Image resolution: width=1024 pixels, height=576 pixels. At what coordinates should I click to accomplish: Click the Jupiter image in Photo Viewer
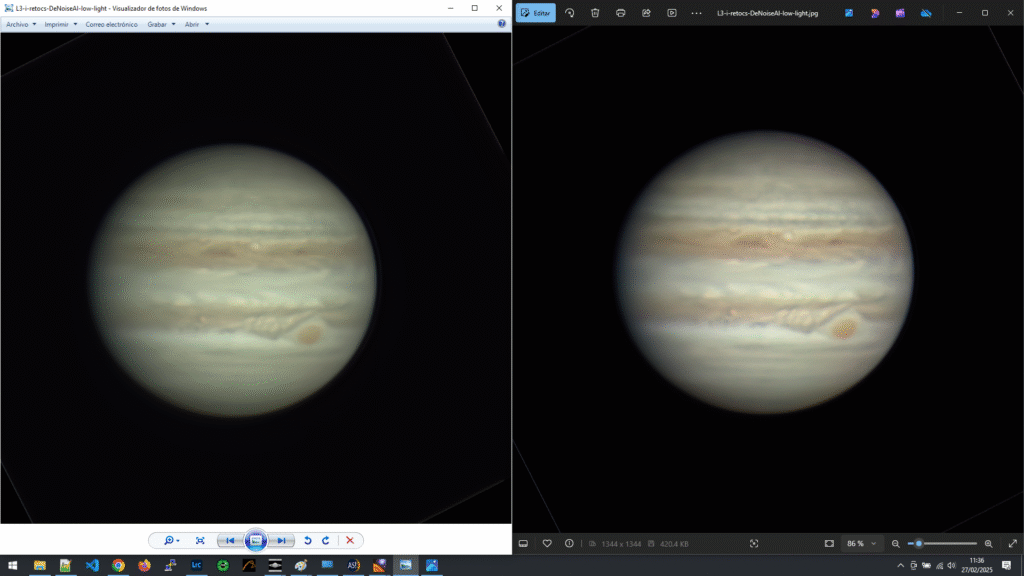point(233,280)
